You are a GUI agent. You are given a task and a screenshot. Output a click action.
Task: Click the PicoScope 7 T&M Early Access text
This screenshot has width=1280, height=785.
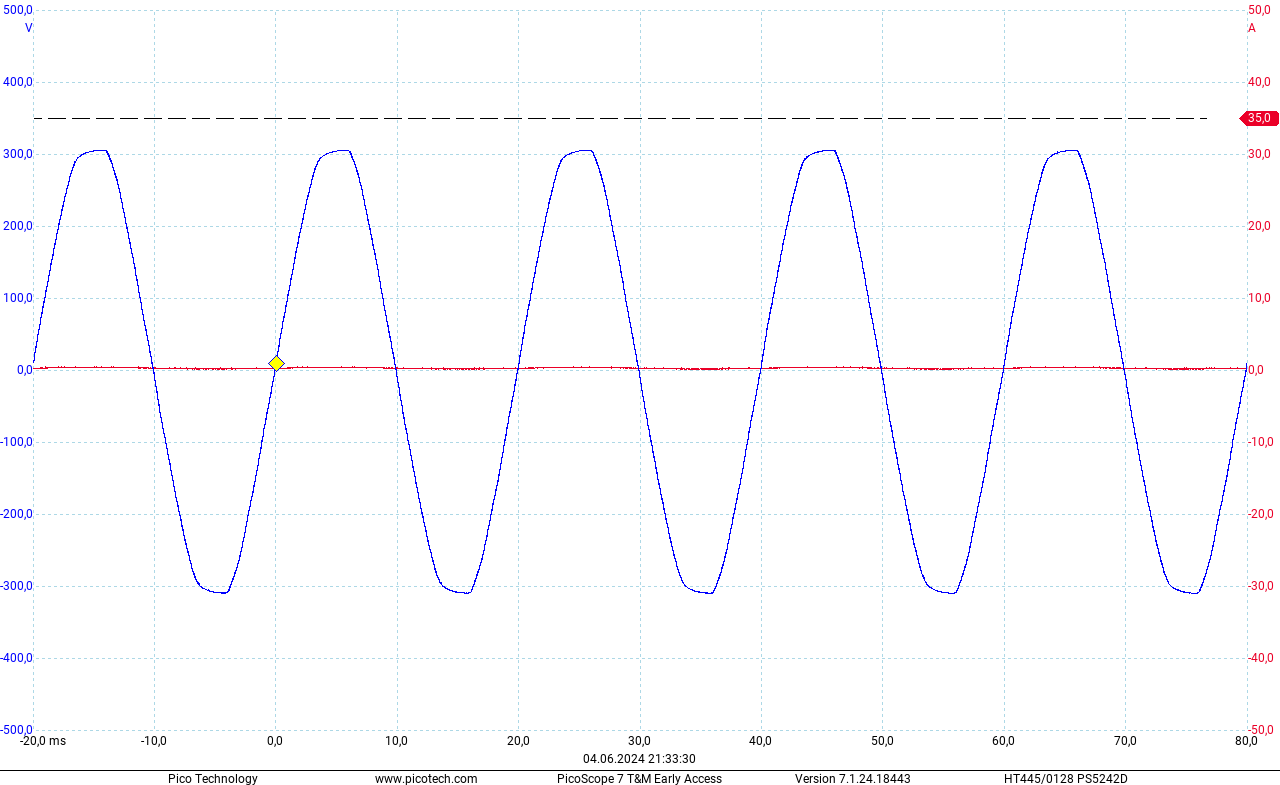pyautogui.click(x=639, y=779)
